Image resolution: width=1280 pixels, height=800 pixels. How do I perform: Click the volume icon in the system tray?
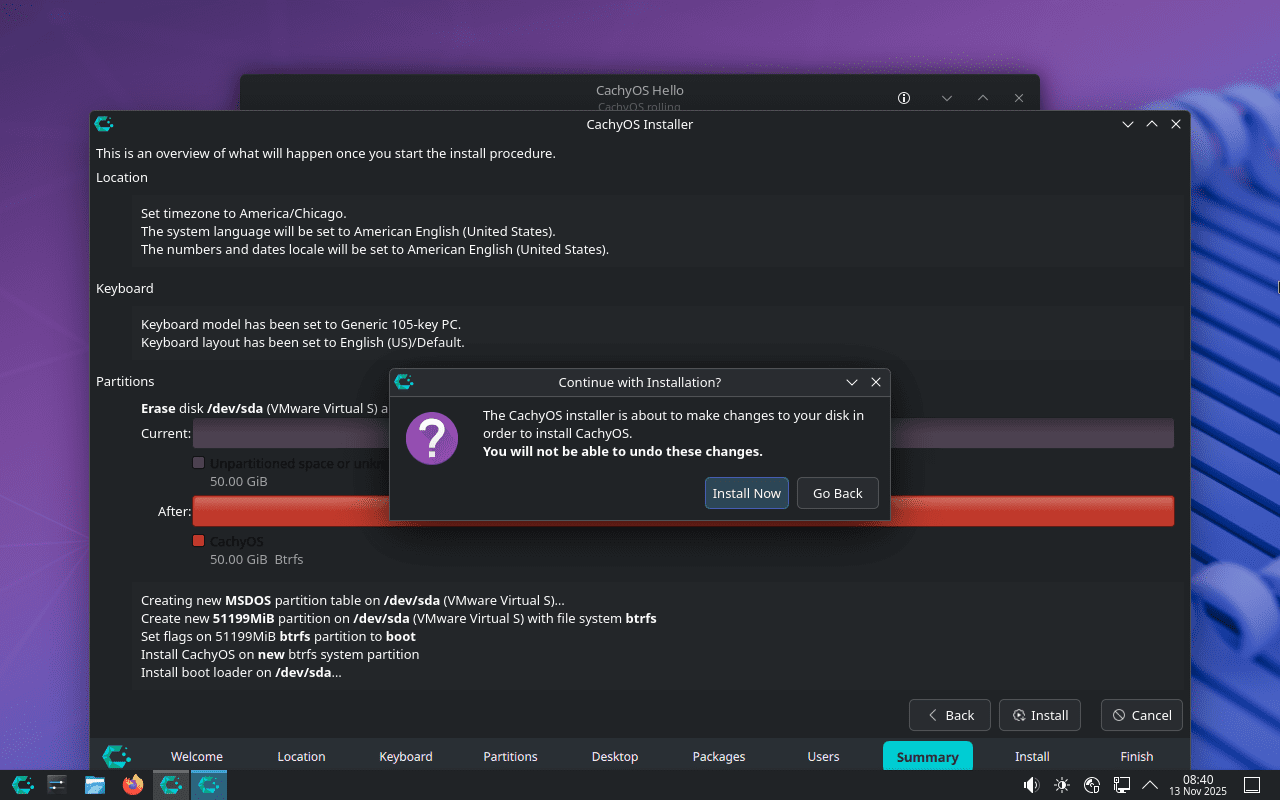[1031, 785]
